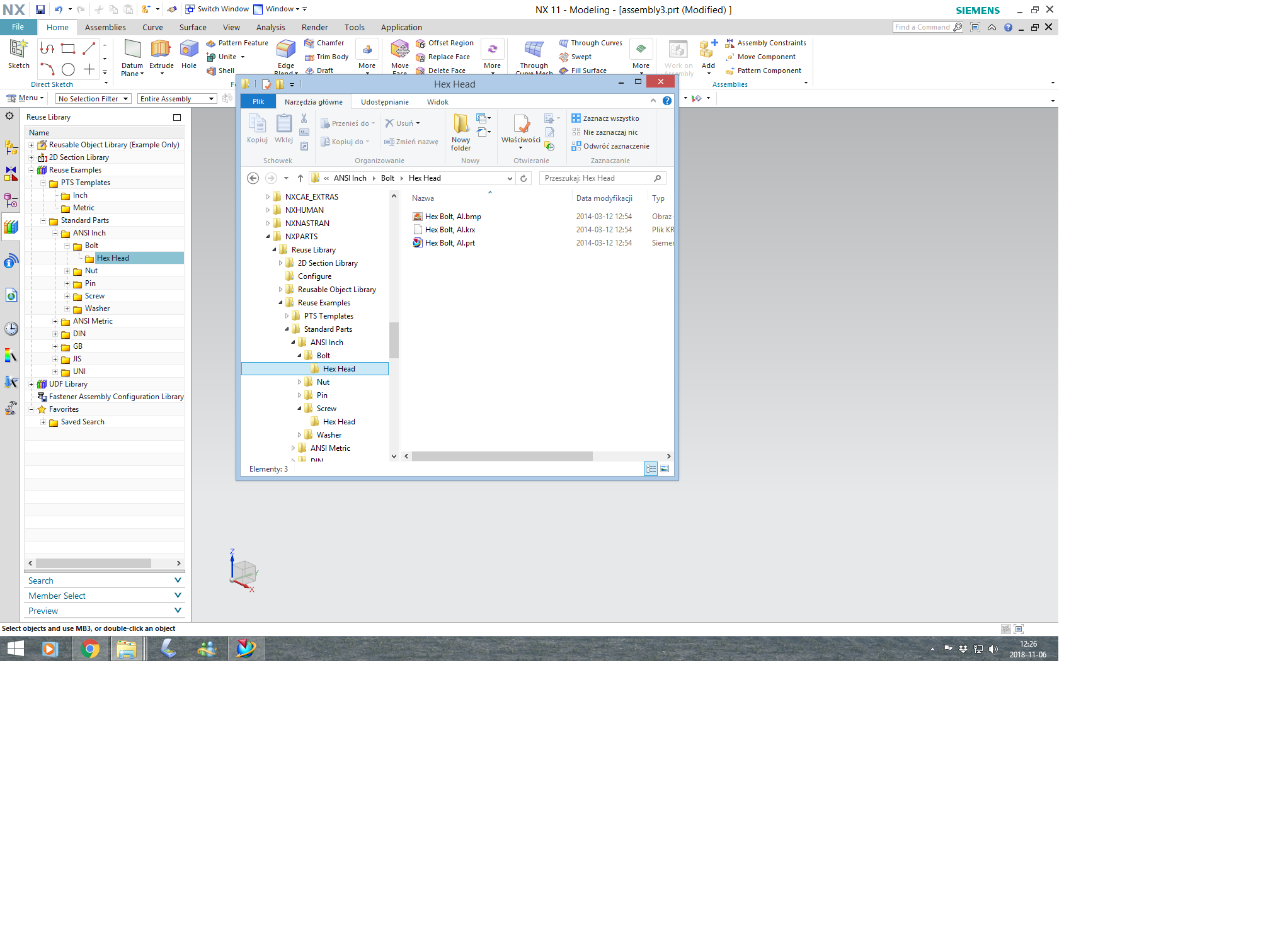This screenshot has height=952, width=1270.
Task: Collapse the Bolt node in Reuse Library
Action: (67, 246)
